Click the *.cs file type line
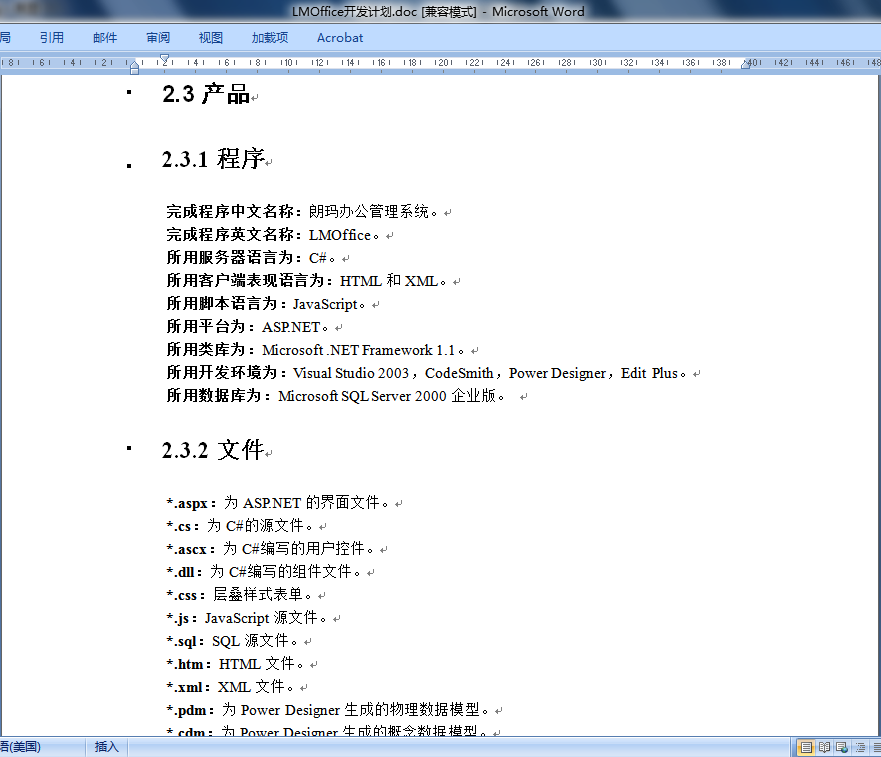Viewport: 881px width, 757px height. (x=239, y=526)
